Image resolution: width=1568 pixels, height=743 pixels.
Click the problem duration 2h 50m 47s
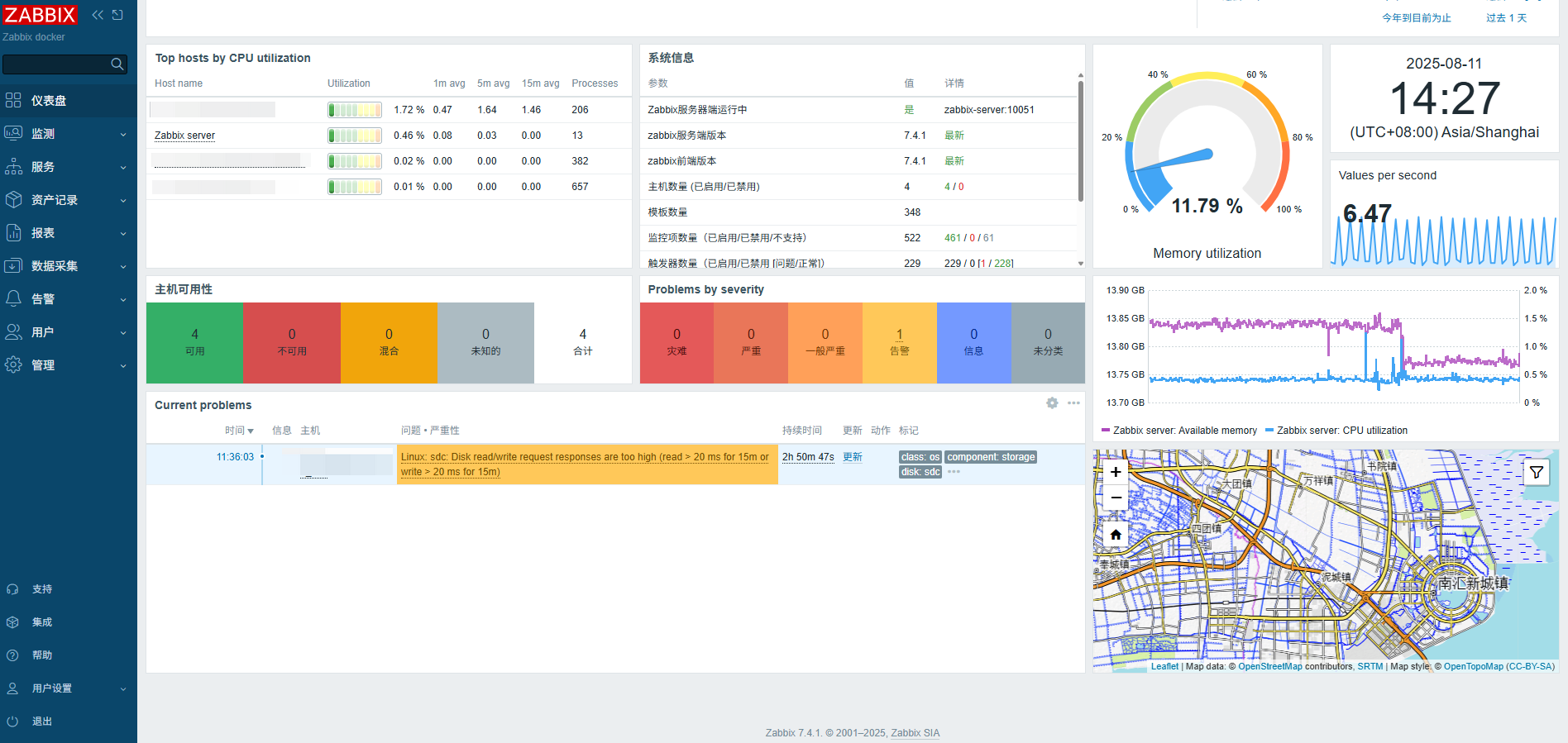[808, 457]
